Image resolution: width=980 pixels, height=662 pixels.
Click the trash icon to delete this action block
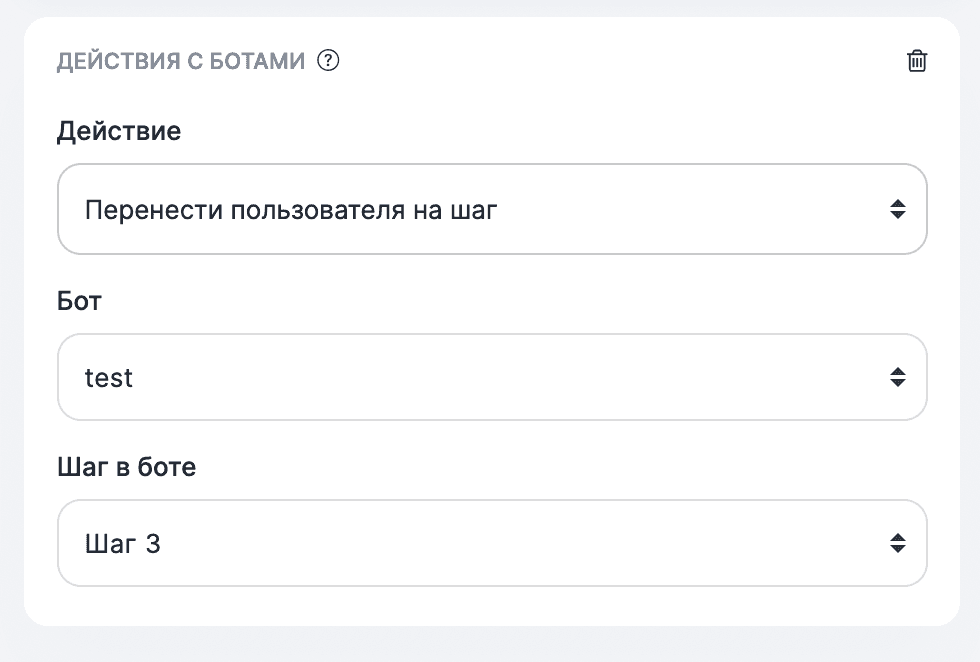click(916, 60)
